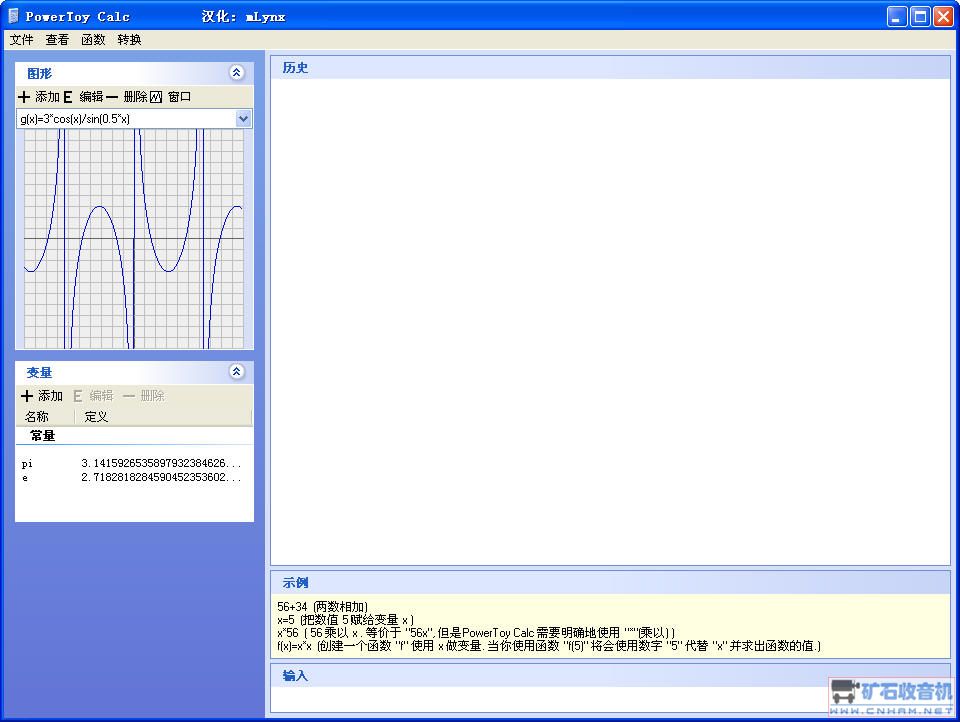Click the 历史 panel header

click(x=610, y=67)
